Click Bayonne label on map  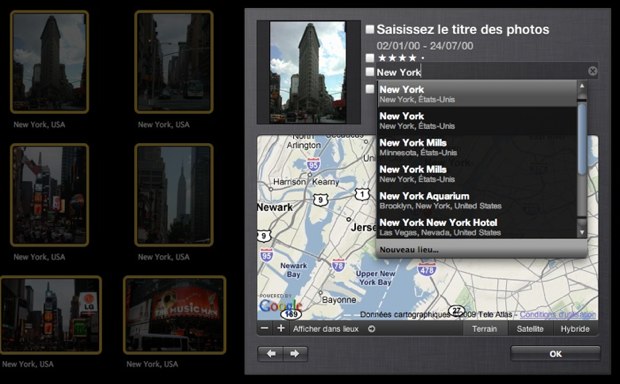(339, 300)
